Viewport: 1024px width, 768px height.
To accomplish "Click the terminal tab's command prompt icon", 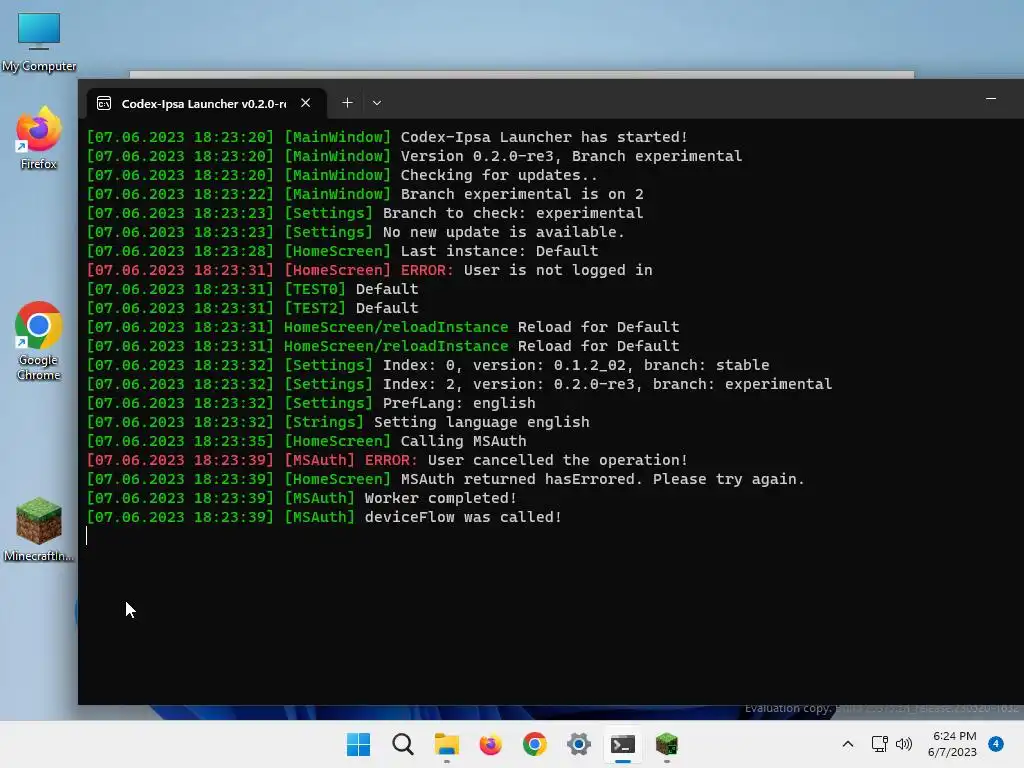I will (x=104, y=103).
